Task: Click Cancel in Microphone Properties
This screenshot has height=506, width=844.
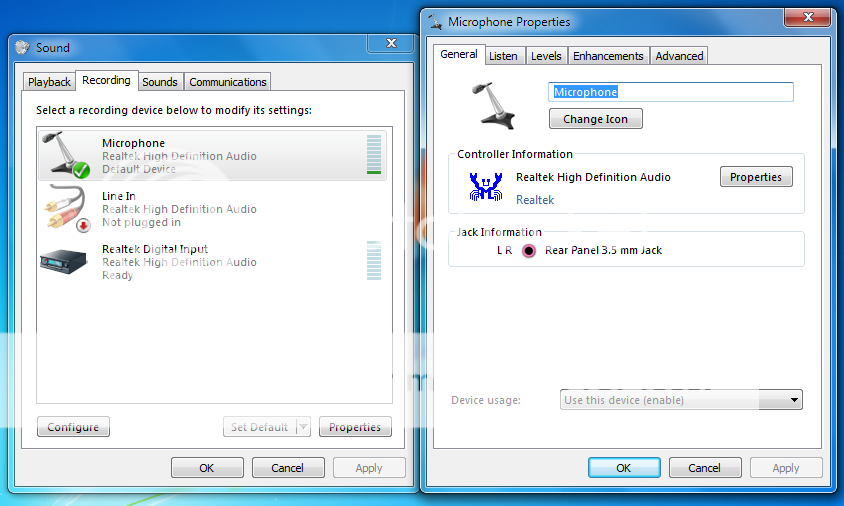Action: [705, 468]
